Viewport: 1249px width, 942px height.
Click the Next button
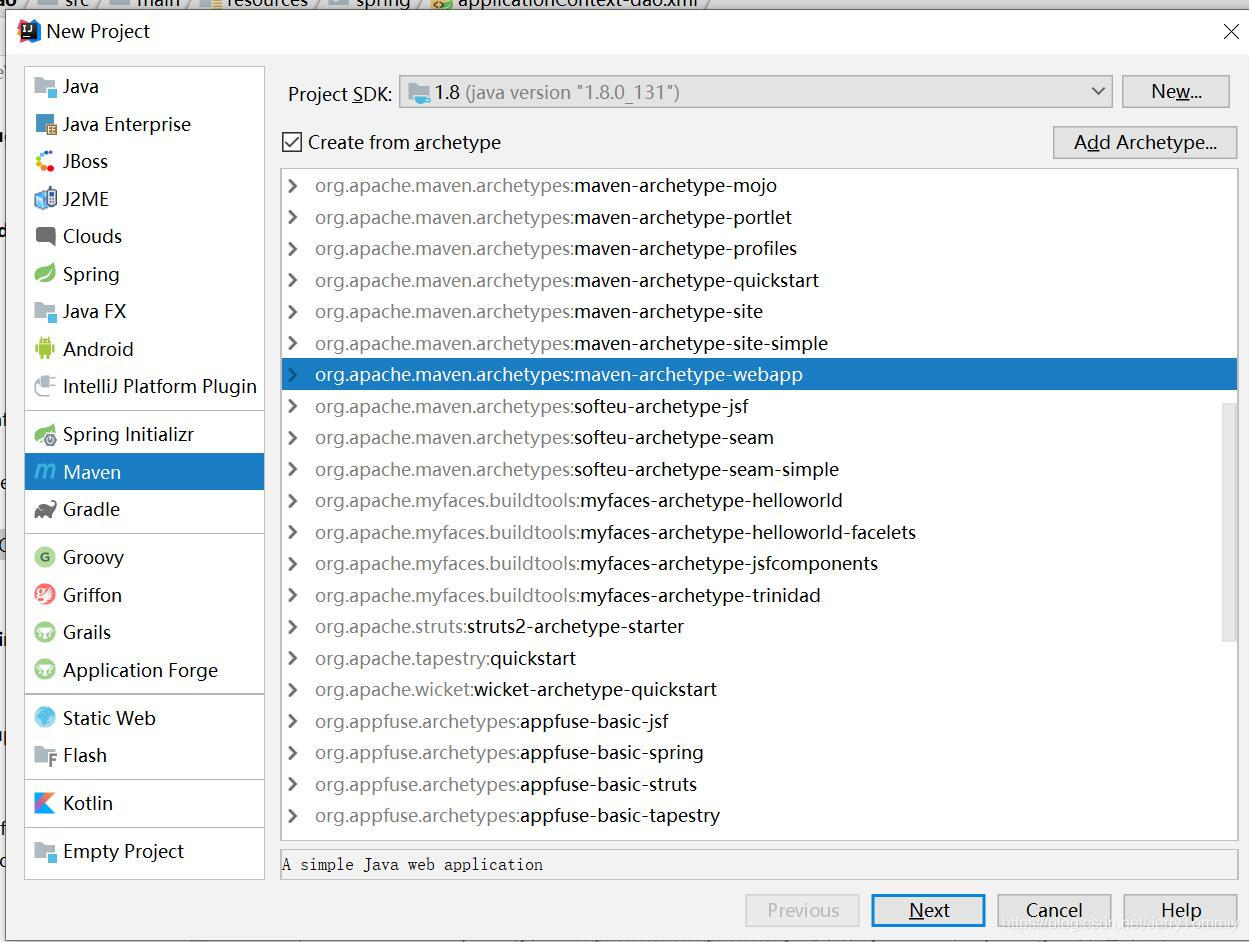928,910
